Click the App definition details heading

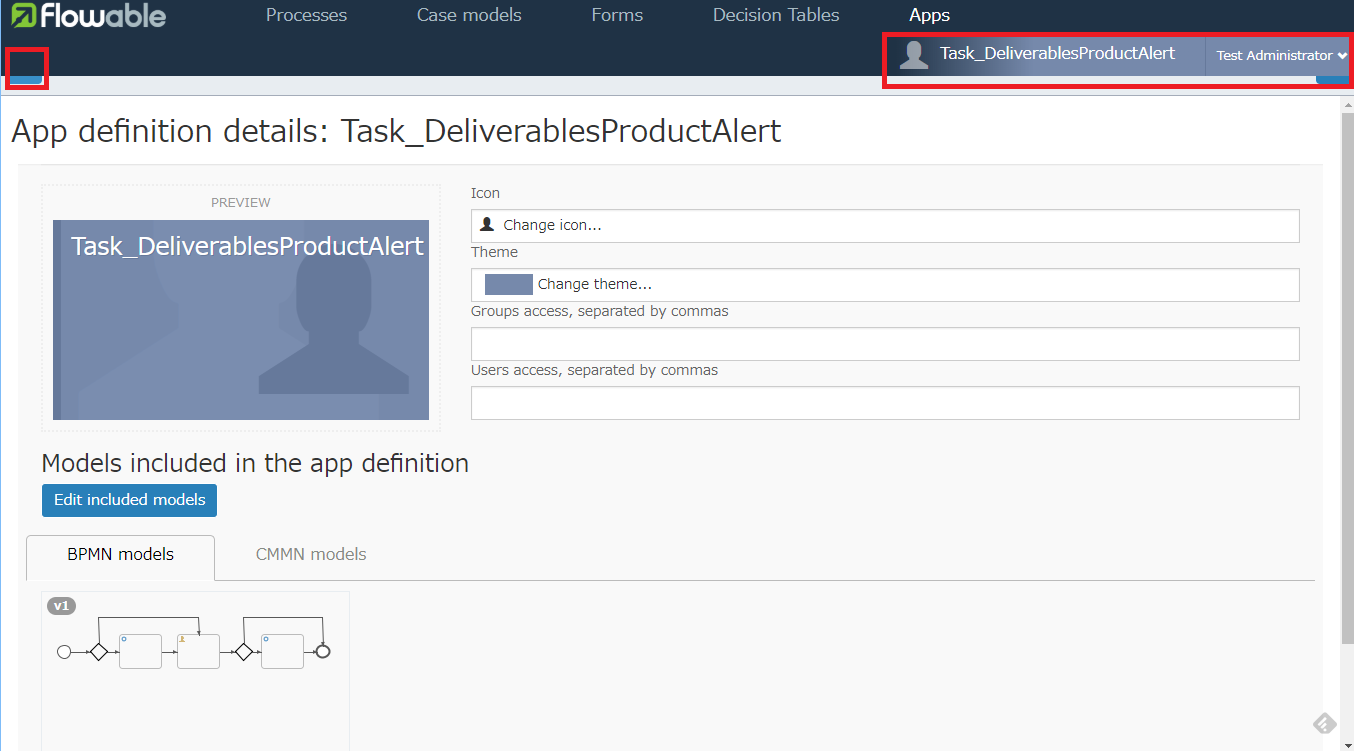396,131
